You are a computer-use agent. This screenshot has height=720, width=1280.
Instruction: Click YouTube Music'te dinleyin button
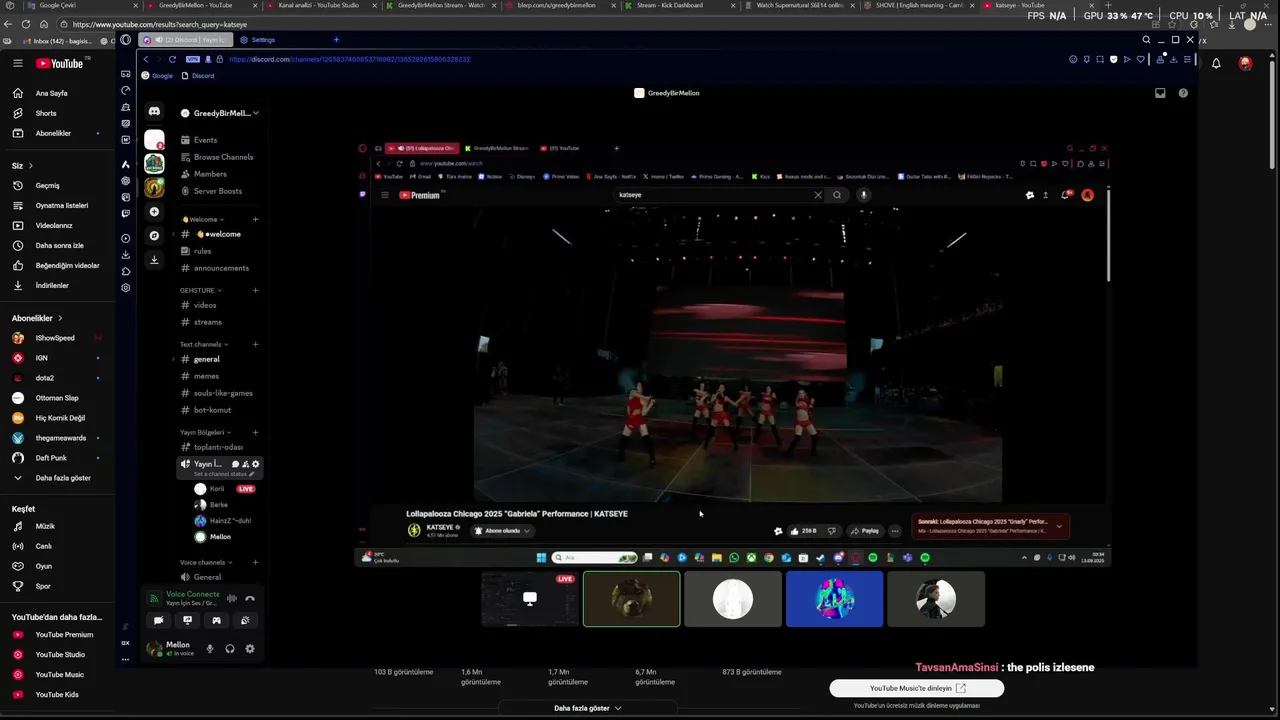point(917,688)
